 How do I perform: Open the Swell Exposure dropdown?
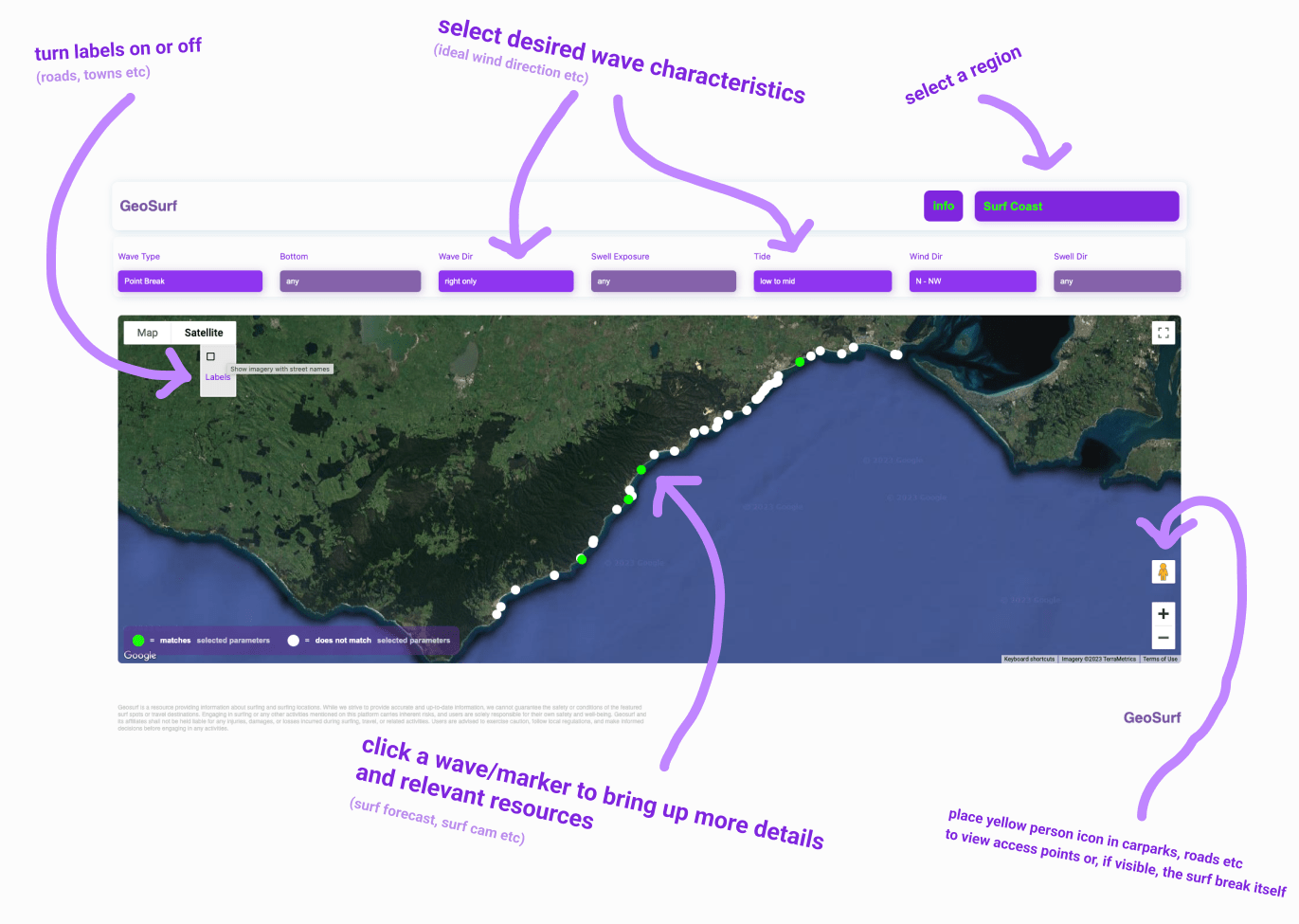pyautogui.click(x=663, y=281)
